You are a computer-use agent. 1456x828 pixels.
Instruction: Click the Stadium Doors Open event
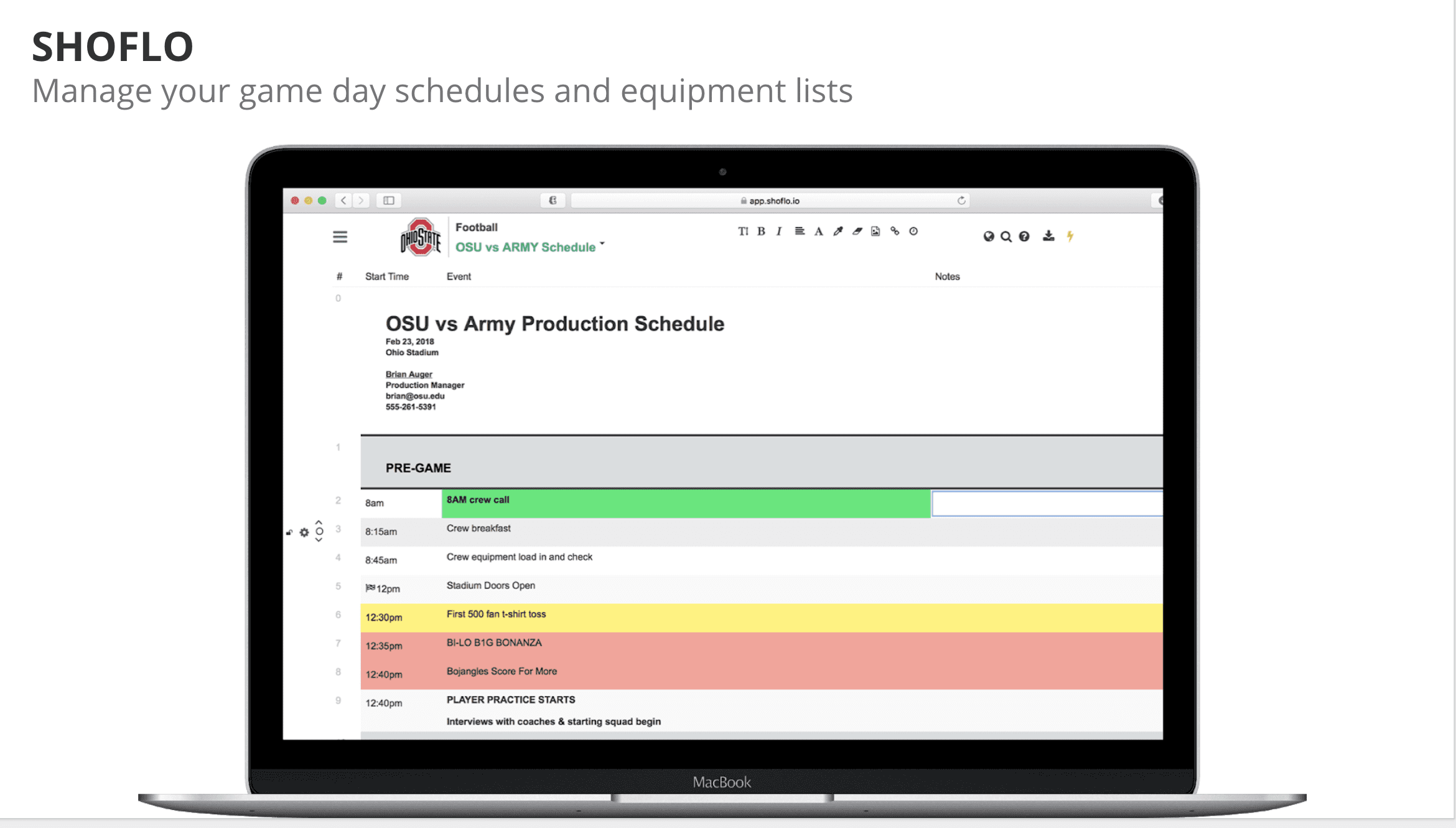491,585
